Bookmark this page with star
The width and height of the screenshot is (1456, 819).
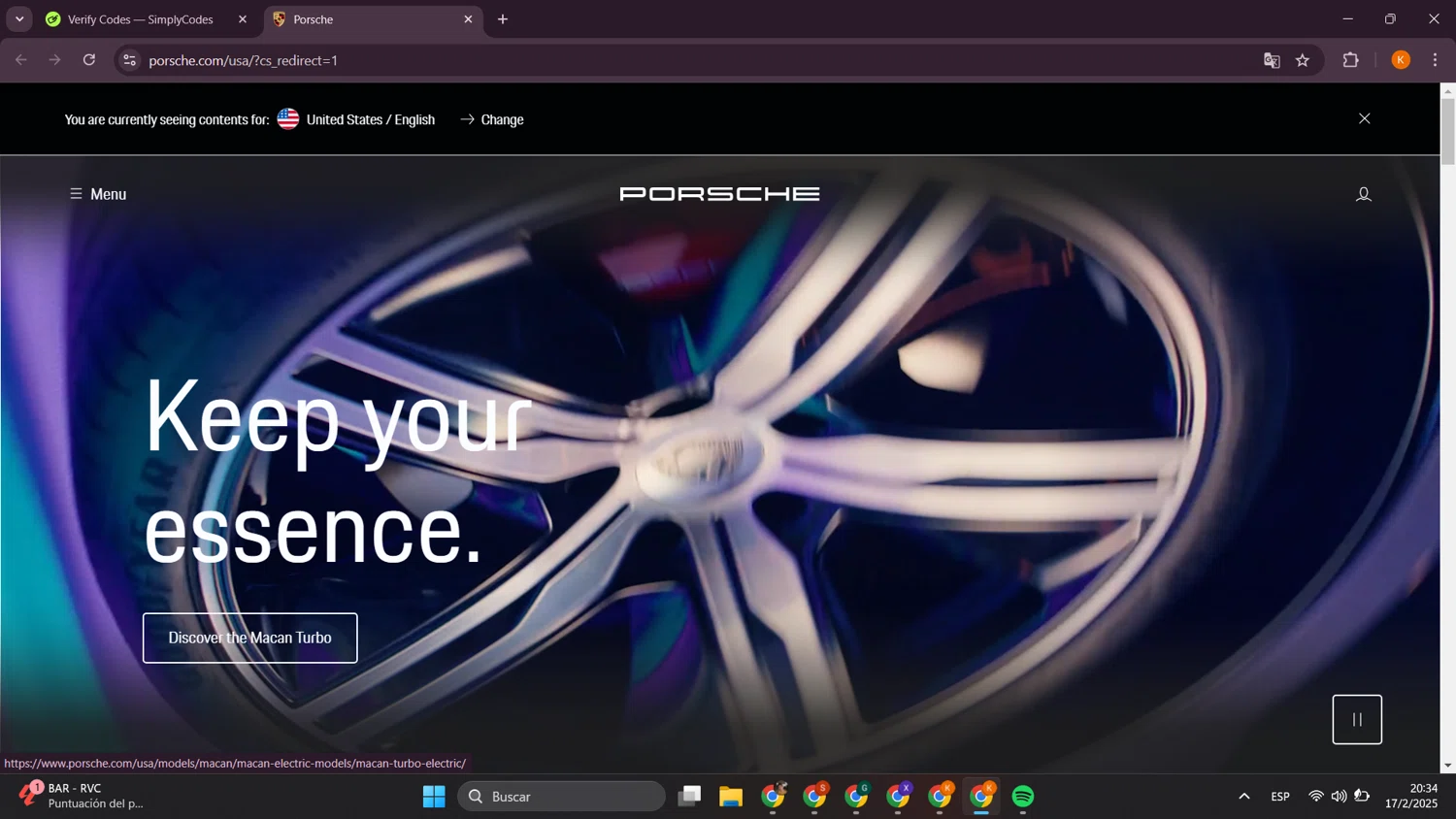tap(1303, 60)
